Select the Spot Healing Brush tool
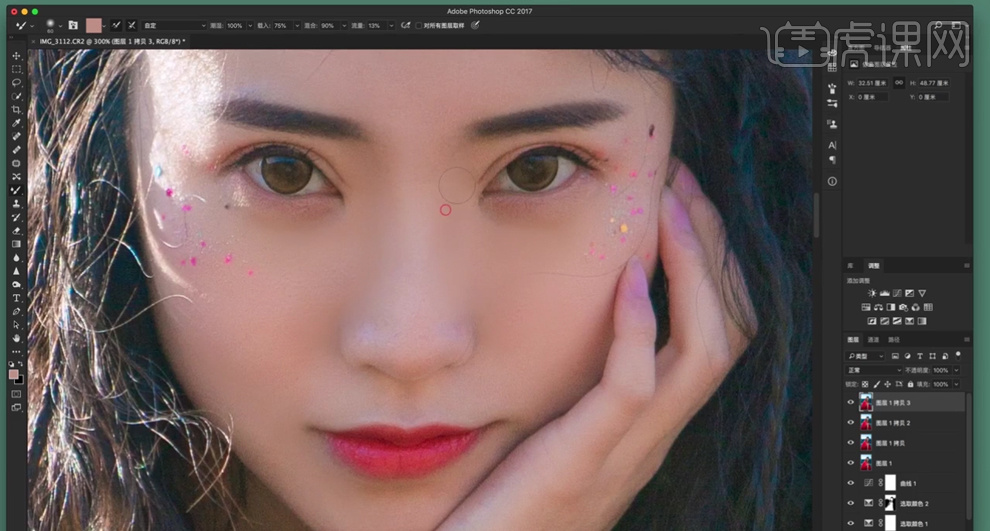Image resolution: width=990 pixels, height=531 pixels. [x=16, y=136]
